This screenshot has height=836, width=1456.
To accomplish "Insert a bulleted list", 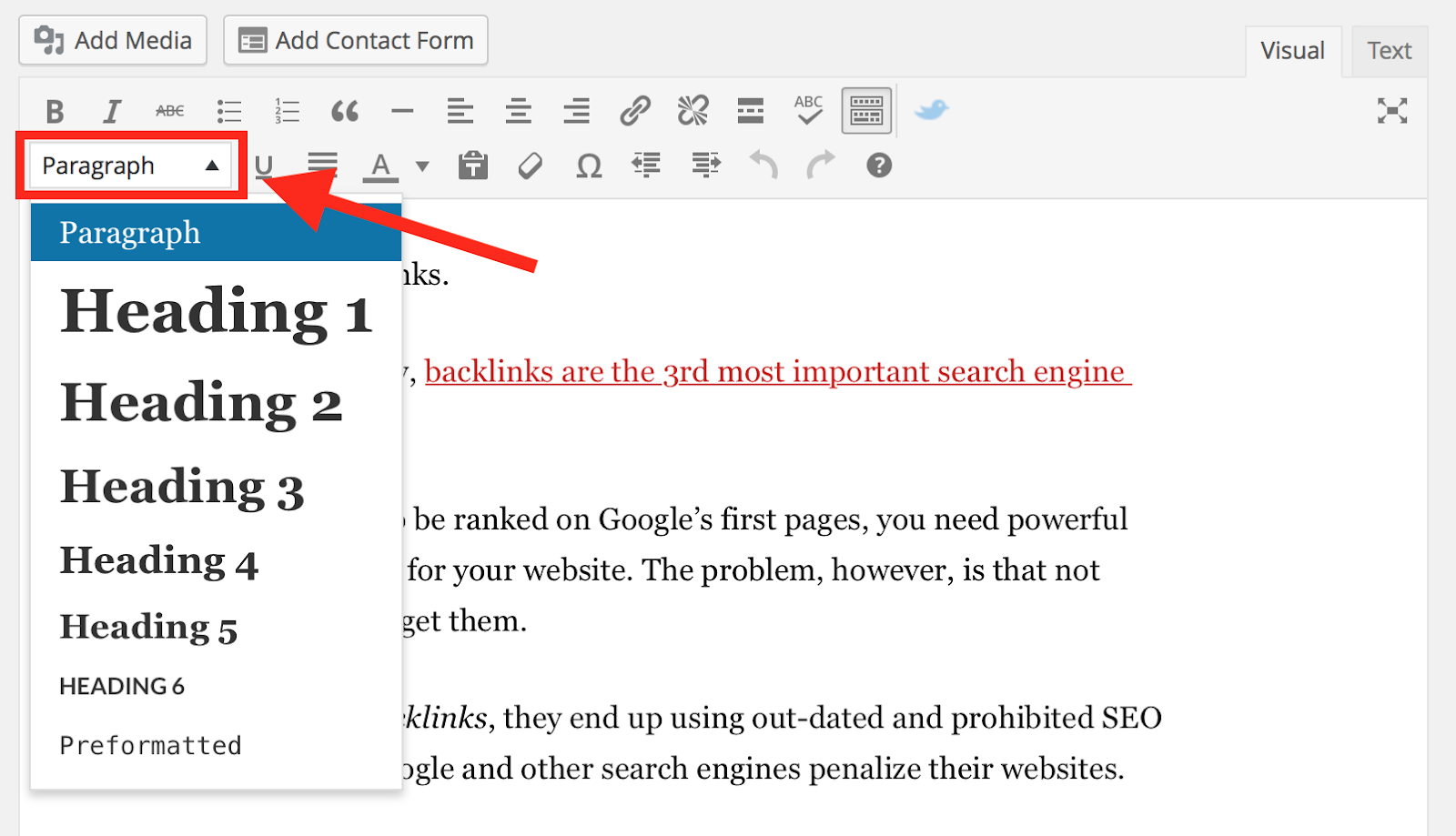I will click(x=228, y=110).
